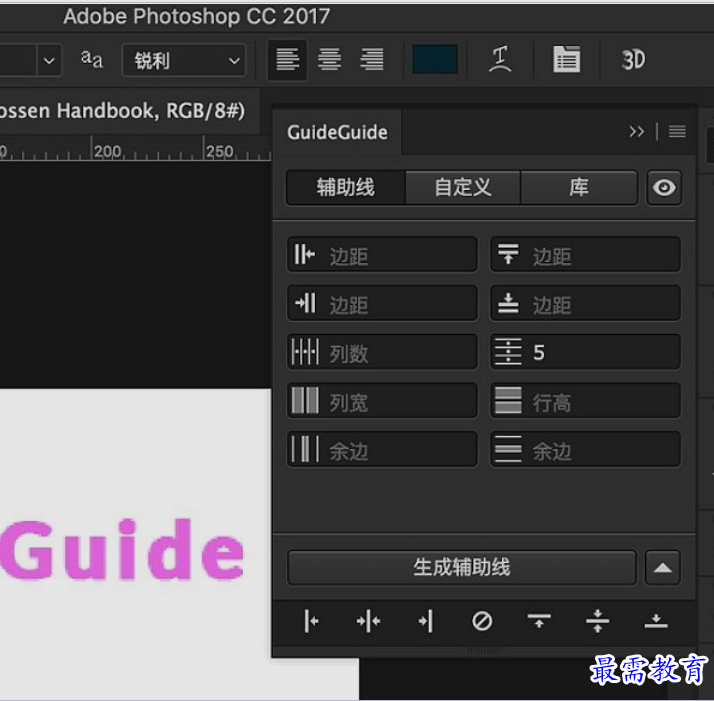Click the 列数 columns field
Image resolution: width=714 pixels, height=701 pixels.
[x=382, y=352]
